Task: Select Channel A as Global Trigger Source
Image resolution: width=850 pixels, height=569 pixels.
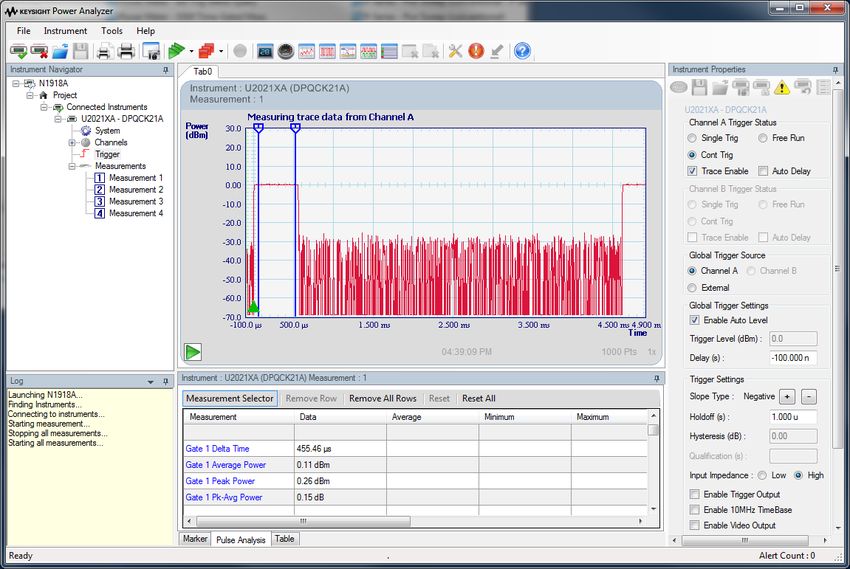Action: [x=692, y=271]
